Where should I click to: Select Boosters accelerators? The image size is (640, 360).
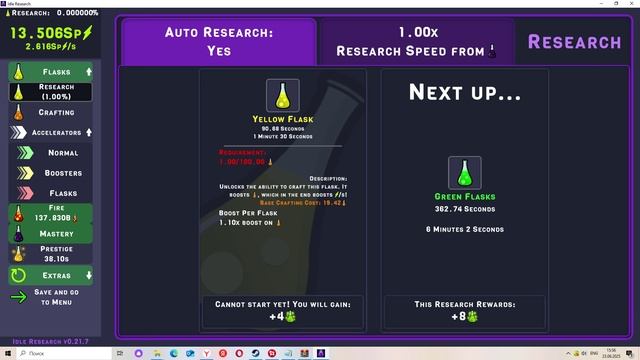[x=51, y=173]
